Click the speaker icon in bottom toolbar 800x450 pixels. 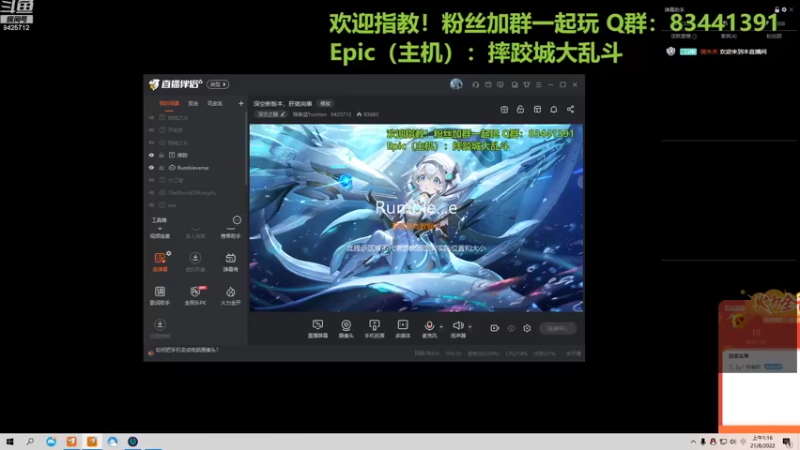pyautogui.click(x=458, y=326)
